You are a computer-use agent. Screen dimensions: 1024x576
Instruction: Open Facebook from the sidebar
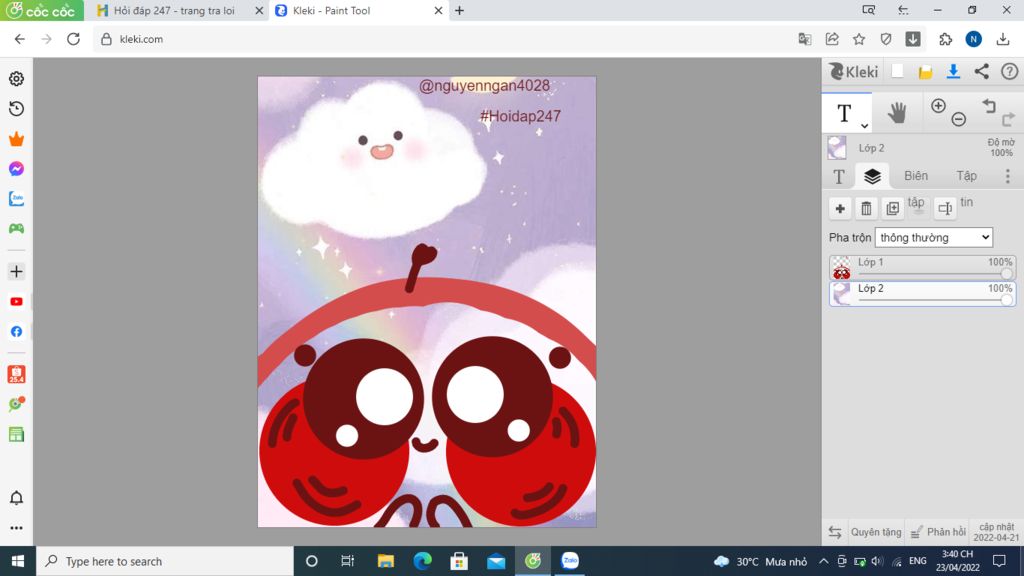[x=16, y=332]
